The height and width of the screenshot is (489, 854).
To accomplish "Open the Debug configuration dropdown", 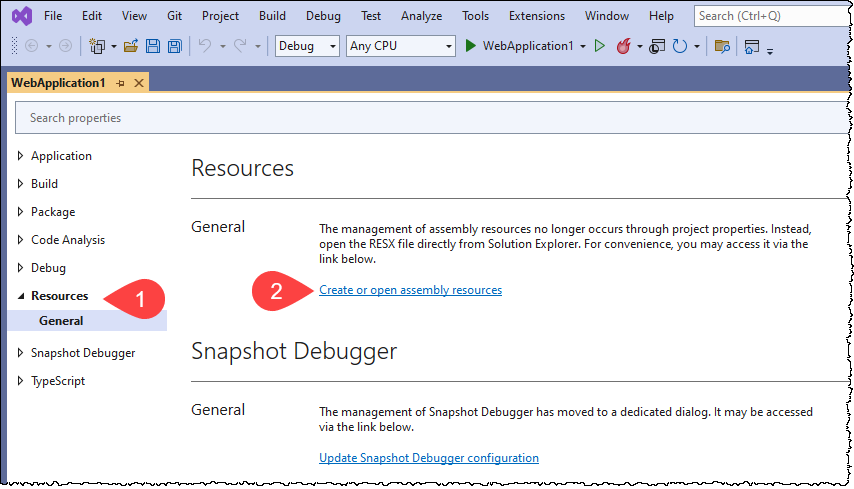I will coord(307,46).
